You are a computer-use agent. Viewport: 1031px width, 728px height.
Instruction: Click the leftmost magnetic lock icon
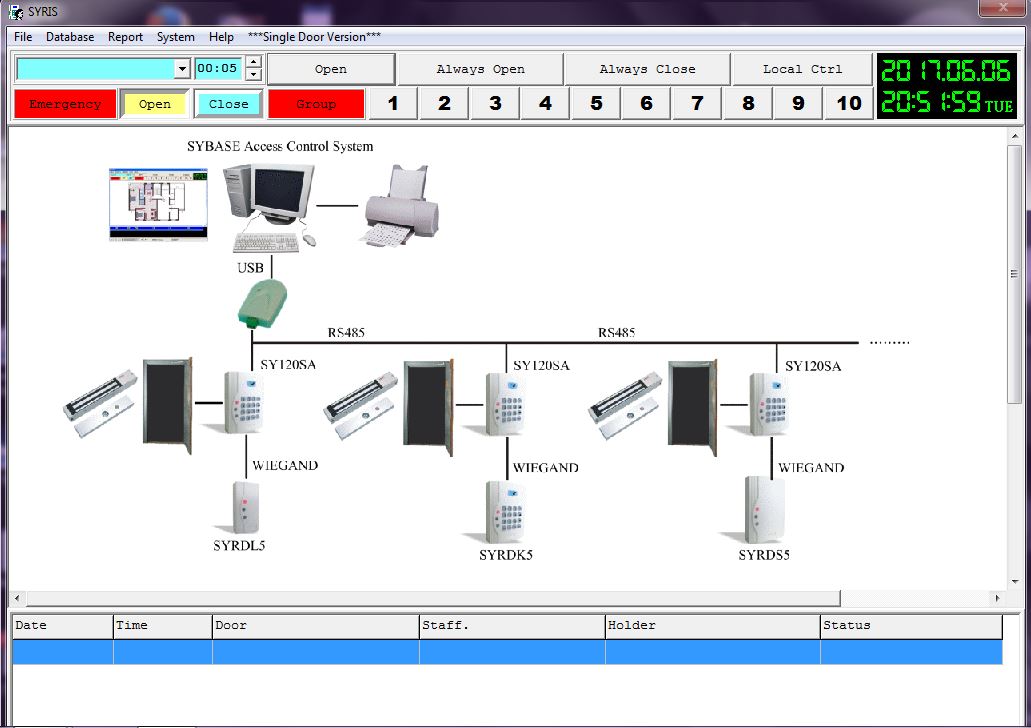[101, 404]
